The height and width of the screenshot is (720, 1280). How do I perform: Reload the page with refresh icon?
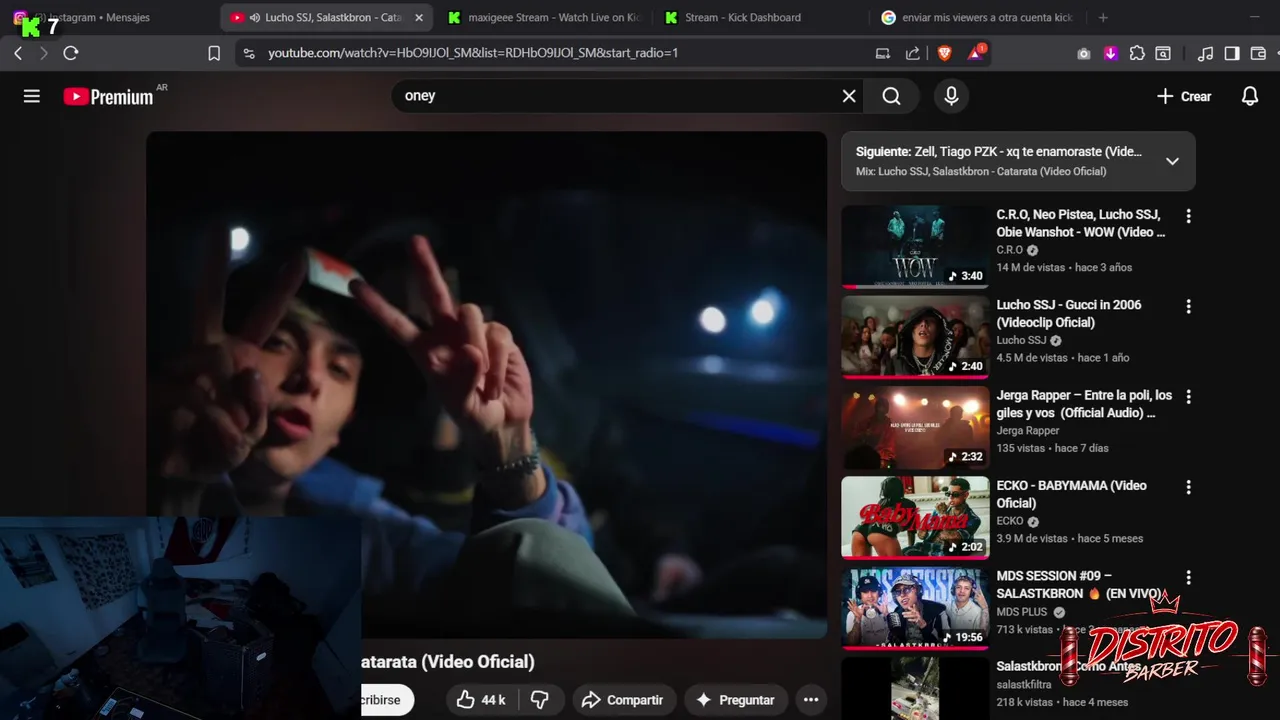pyautogui.click(x=70, y=53)
